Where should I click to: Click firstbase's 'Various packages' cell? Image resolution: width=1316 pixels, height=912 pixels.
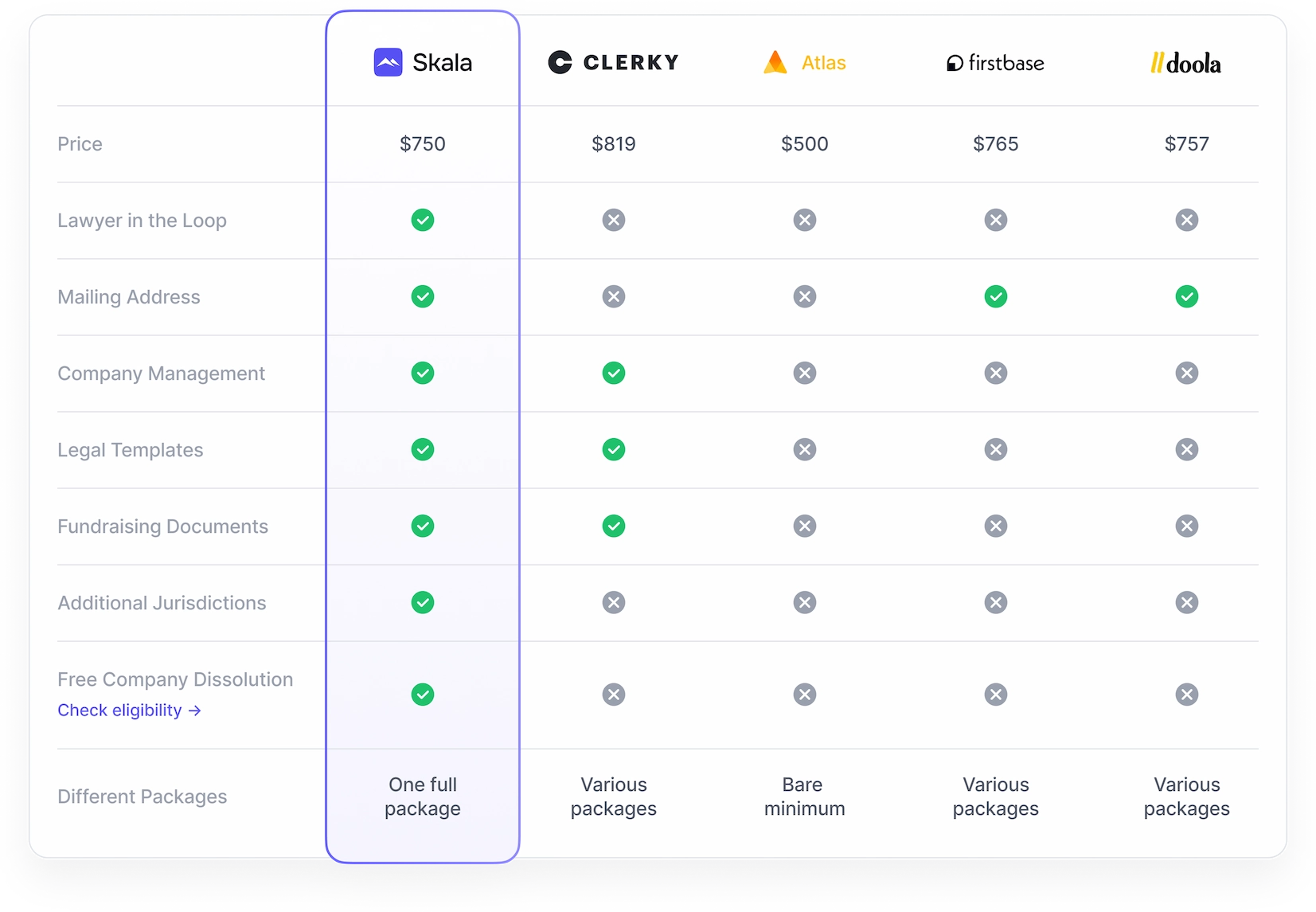pos(996,797)
